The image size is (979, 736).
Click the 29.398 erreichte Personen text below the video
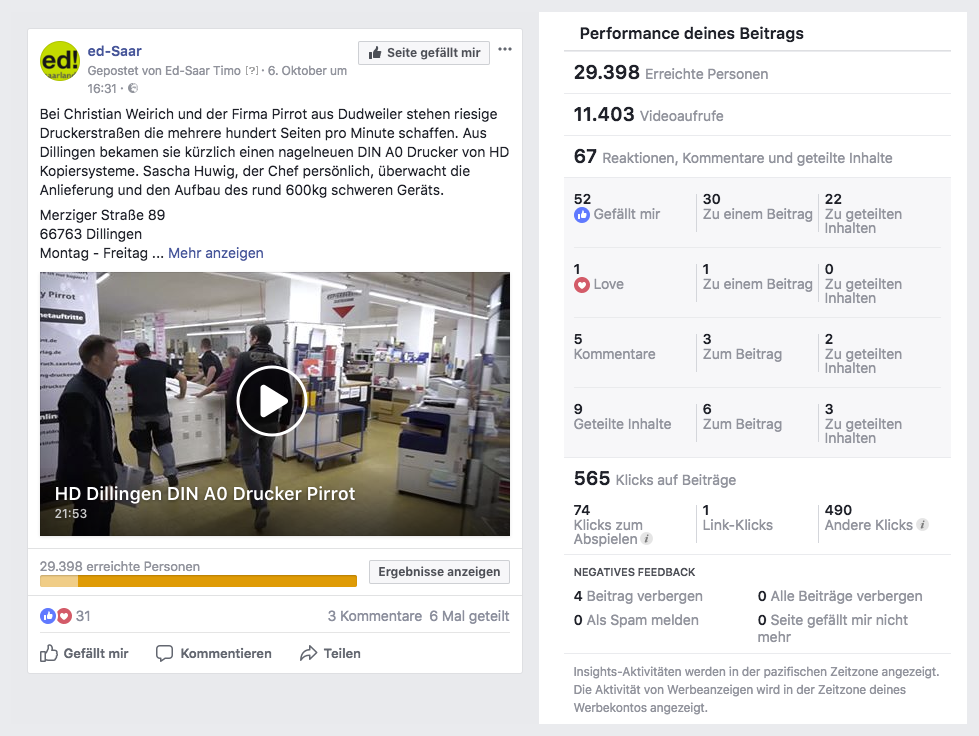pos(120,566)
